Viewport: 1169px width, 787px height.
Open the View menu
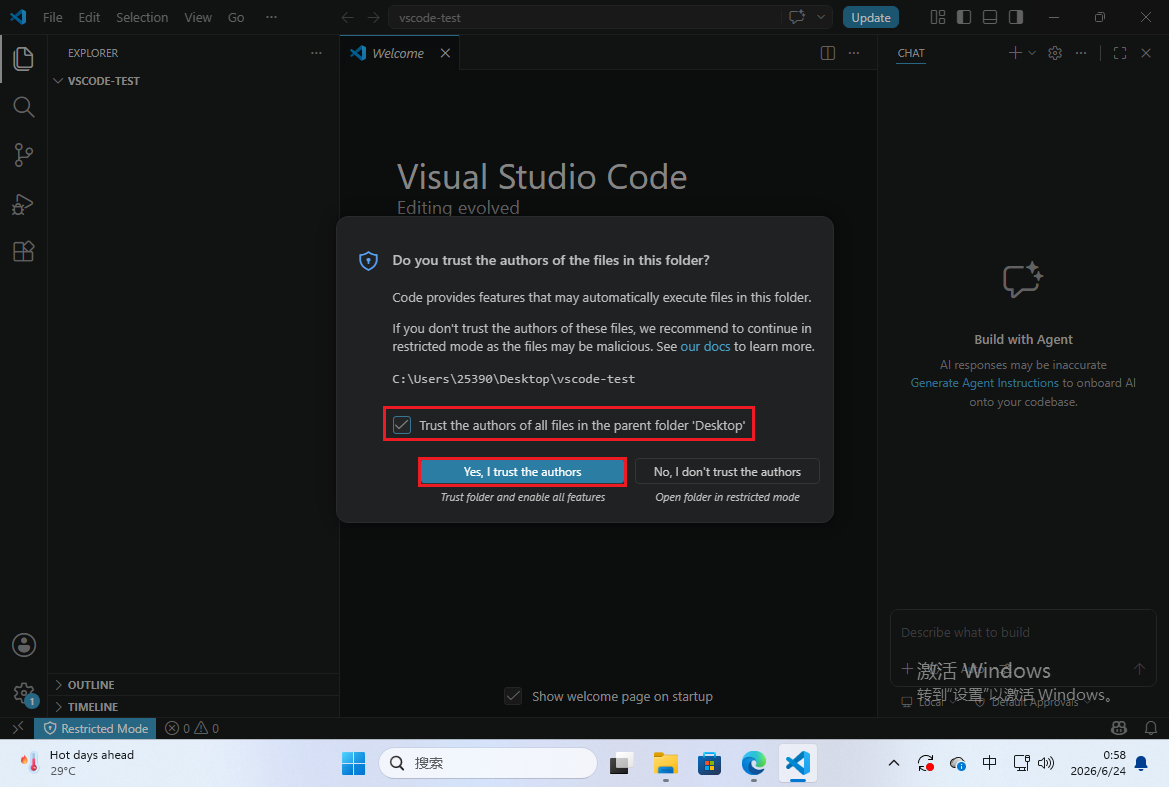click(198, 17)
